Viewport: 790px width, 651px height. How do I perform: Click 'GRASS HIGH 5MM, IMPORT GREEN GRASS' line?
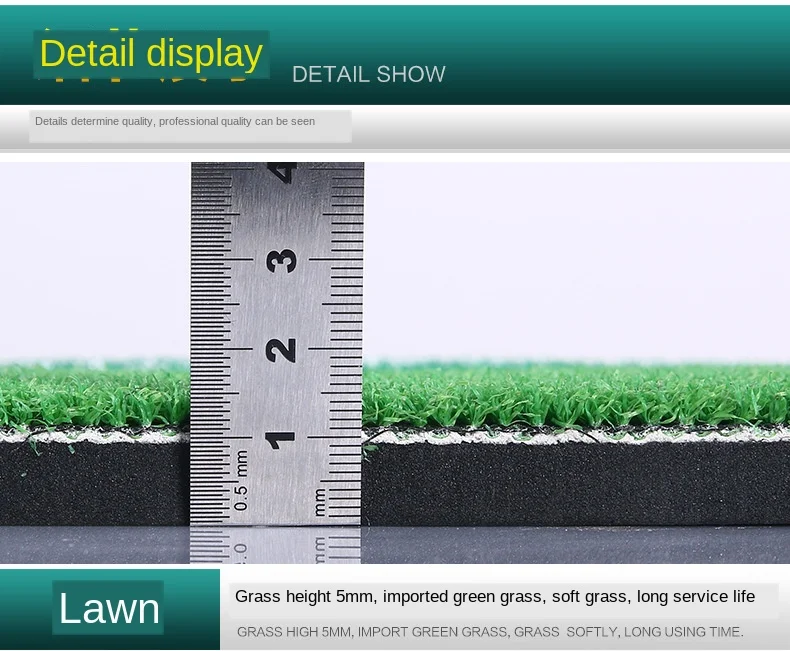(490, 632)
